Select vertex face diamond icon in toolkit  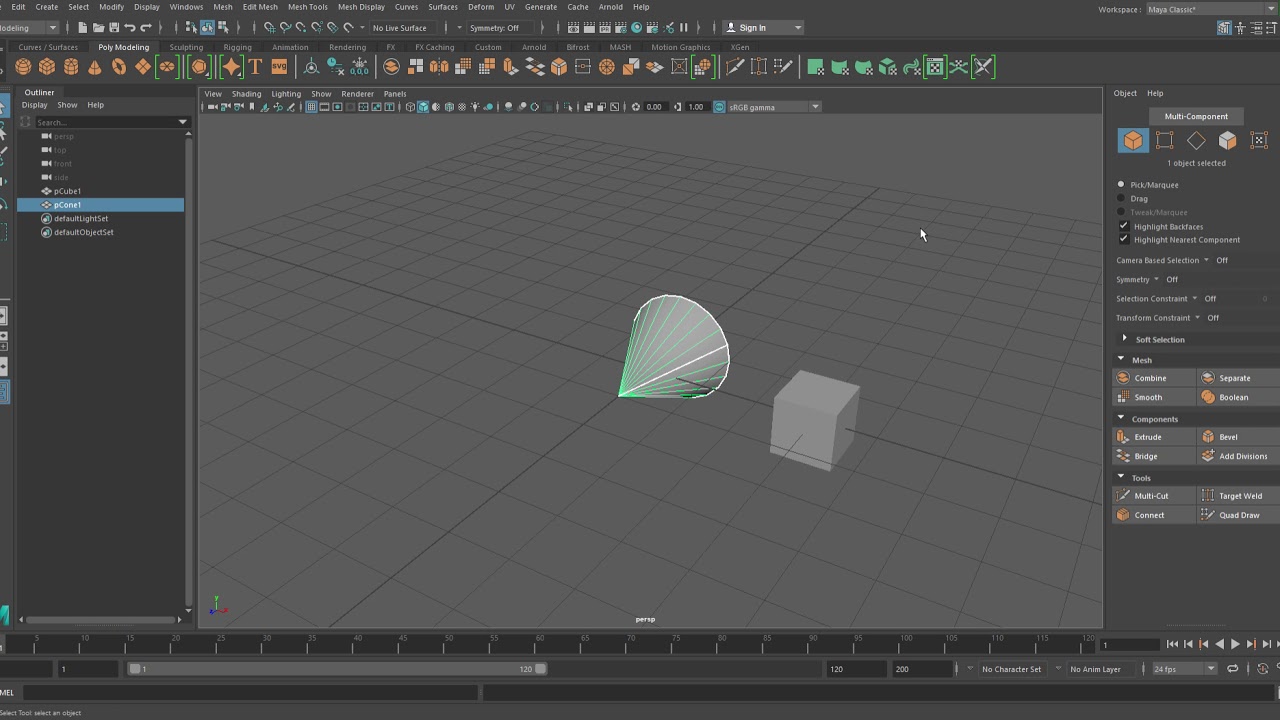(x=1196, y=141)
